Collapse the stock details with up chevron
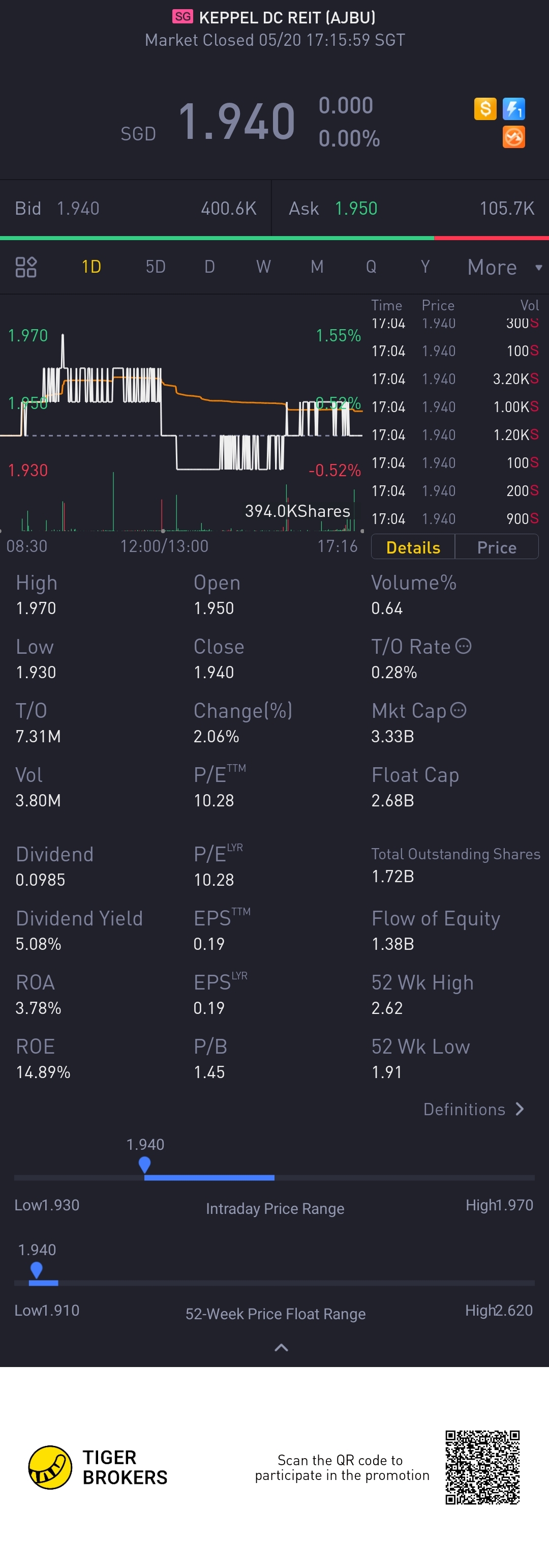Viewport: 549px width, 1568px height. (281, 1348)
